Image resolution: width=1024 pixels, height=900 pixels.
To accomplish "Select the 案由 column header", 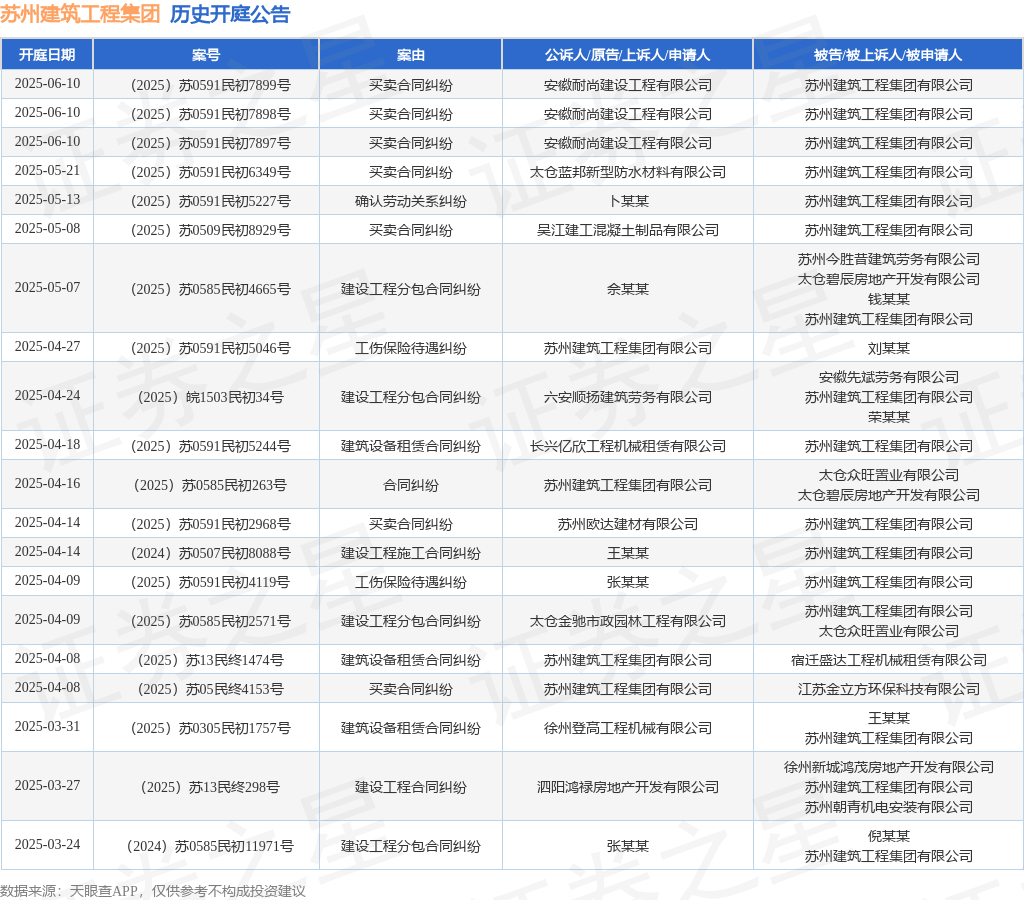I will (x=411, y=55).
